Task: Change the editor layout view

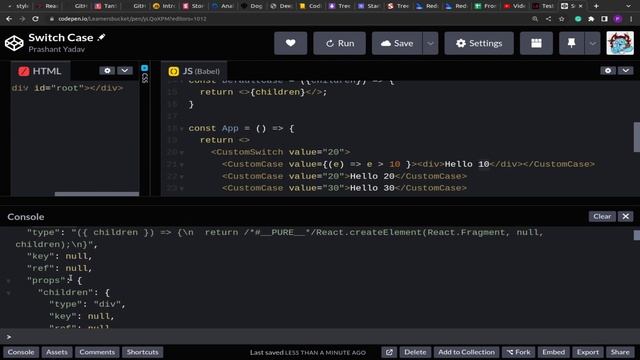Action: pyautogui.click(x=536, y=43)
